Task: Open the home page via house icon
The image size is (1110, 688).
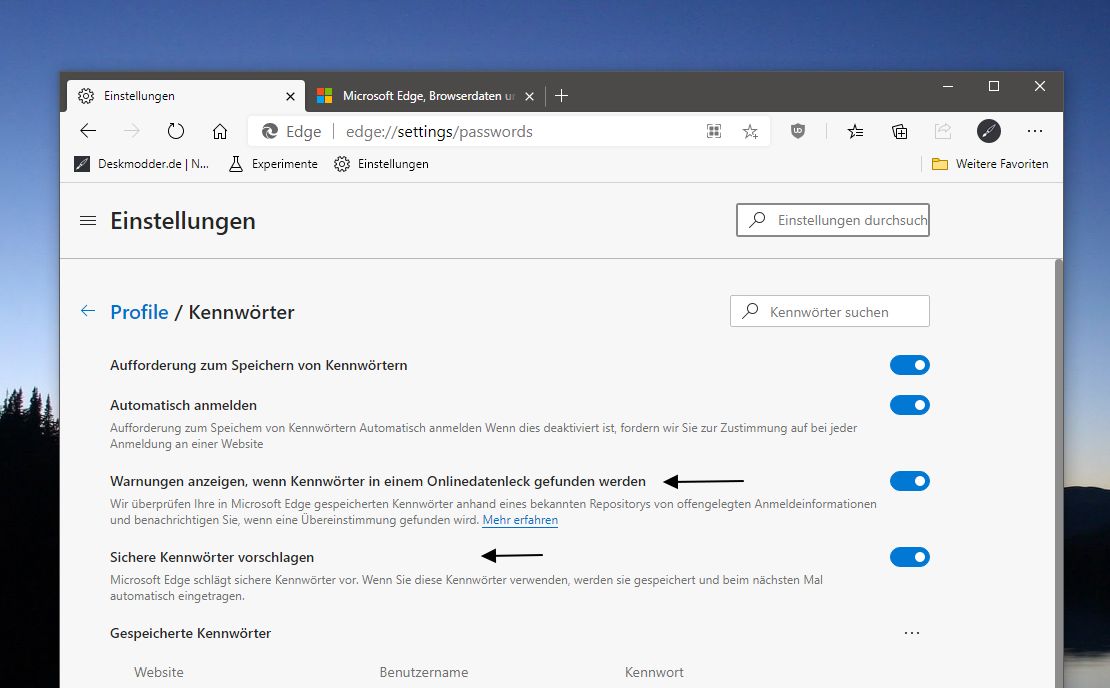Action: pyautogui.click(x=220, y=131)
